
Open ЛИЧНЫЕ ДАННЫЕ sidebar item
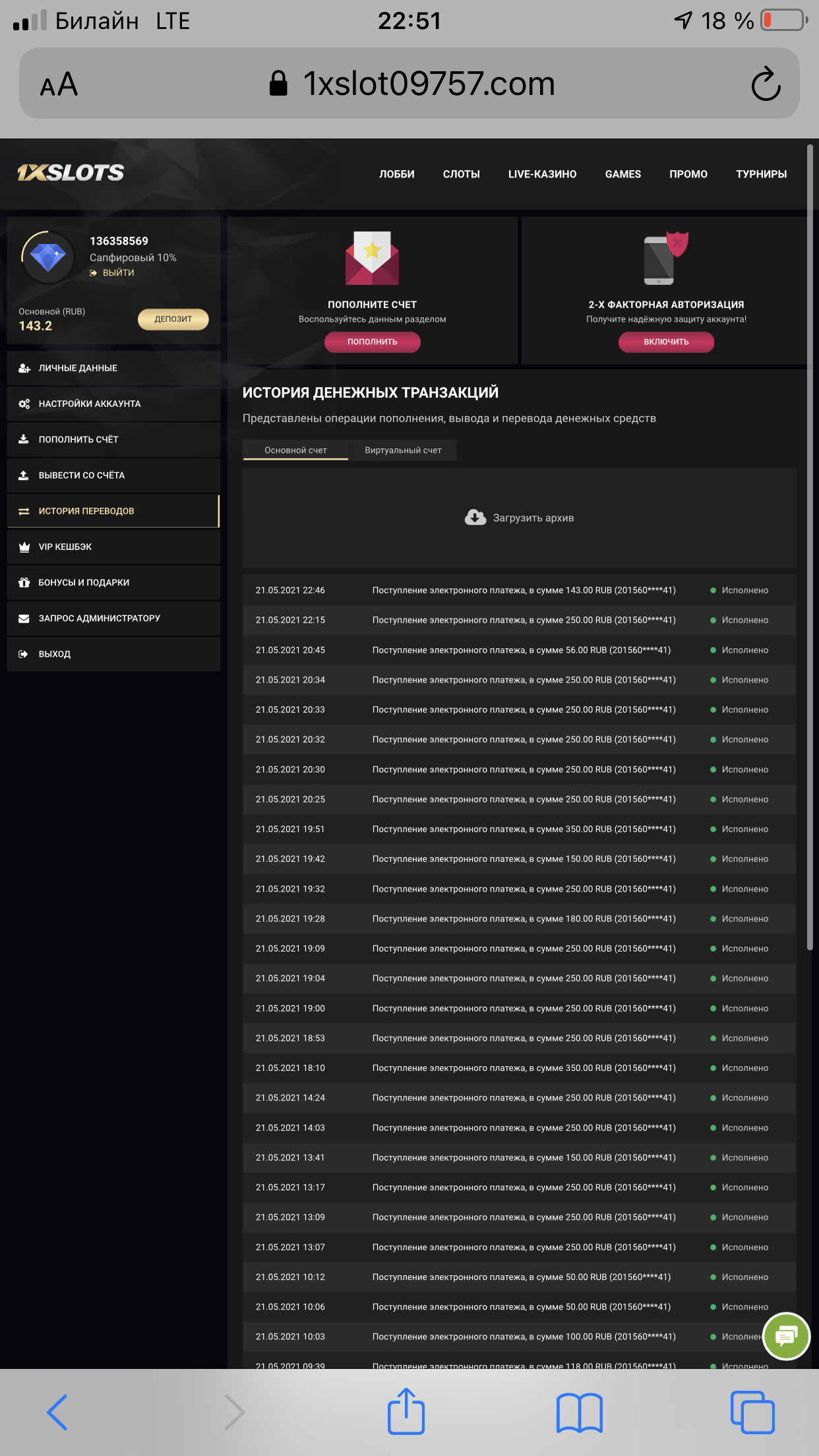coord(113,368)
